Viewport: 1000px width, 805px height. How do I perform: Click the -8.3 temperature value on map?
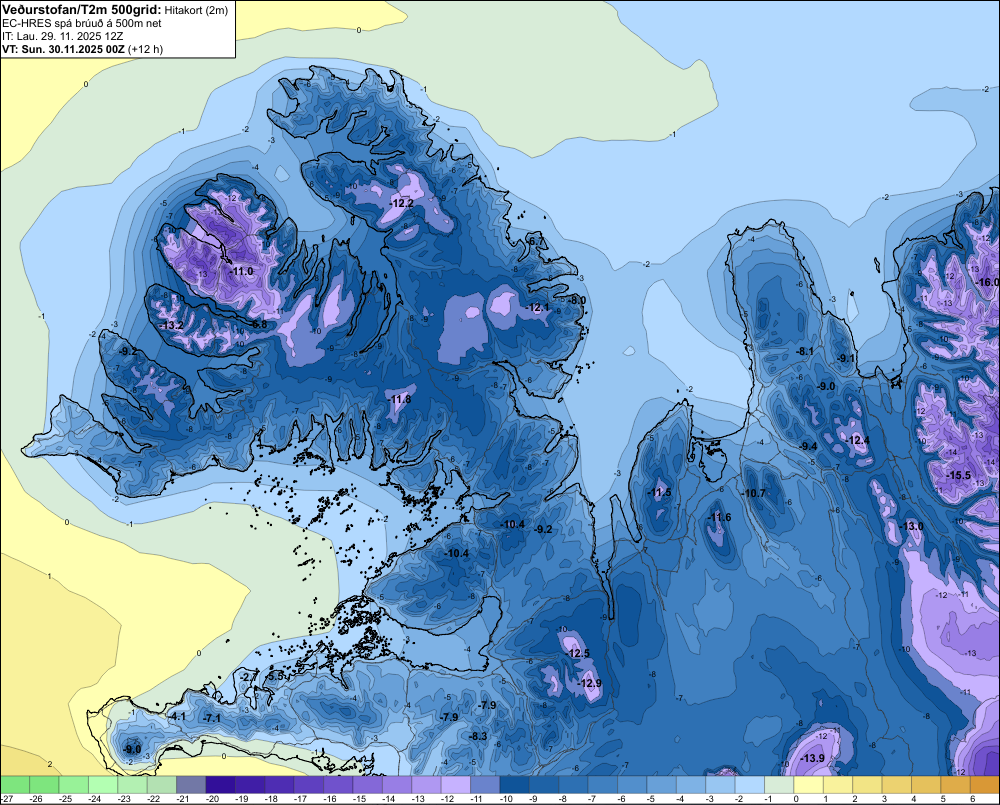click(x=478, y=736)
